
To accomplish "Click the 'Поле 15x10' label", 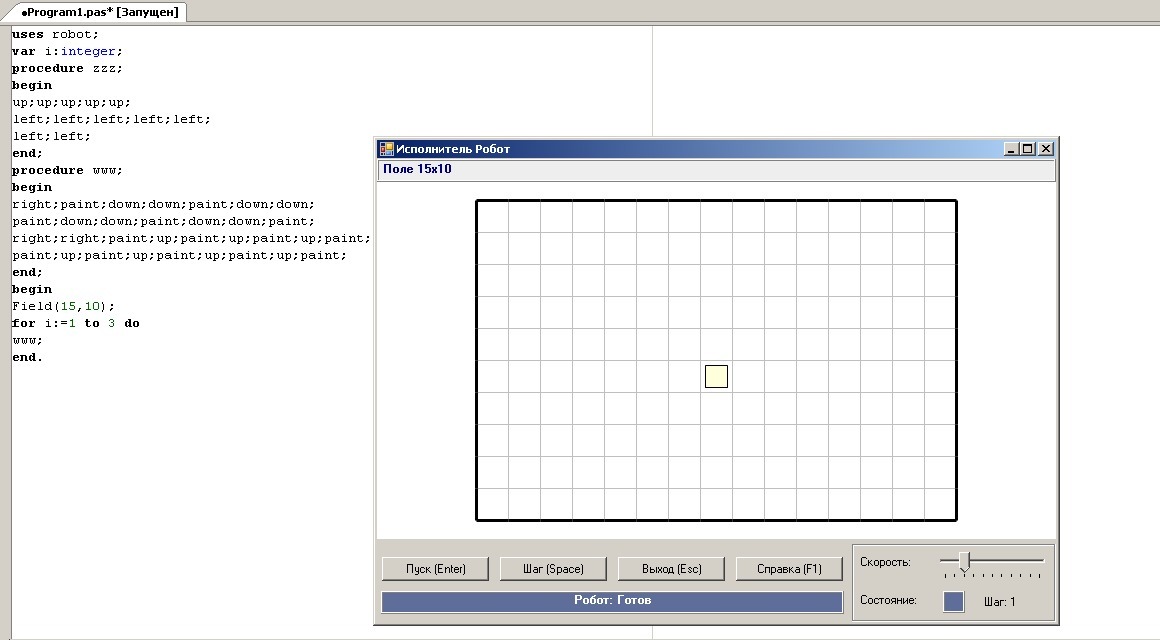I will (x=417, y=169).
